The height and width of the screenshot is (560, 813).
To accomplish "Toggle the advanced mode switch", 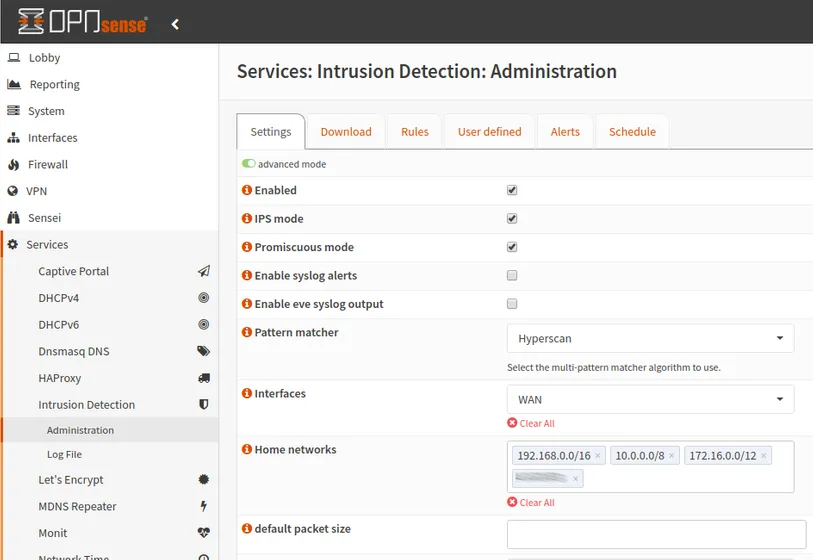I will (248, 164).
